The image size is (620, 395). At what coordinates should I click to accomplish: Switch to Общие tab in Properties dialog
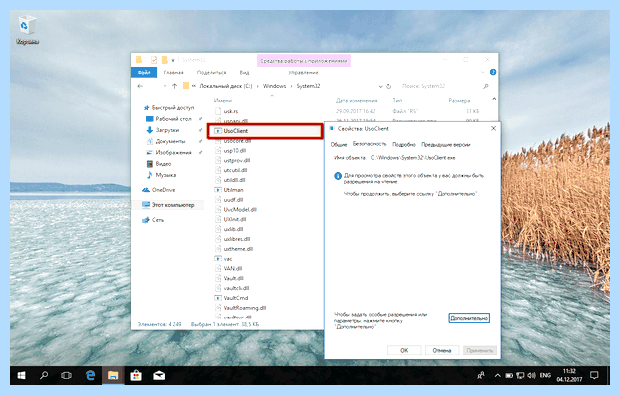click(x=339, y=144)
